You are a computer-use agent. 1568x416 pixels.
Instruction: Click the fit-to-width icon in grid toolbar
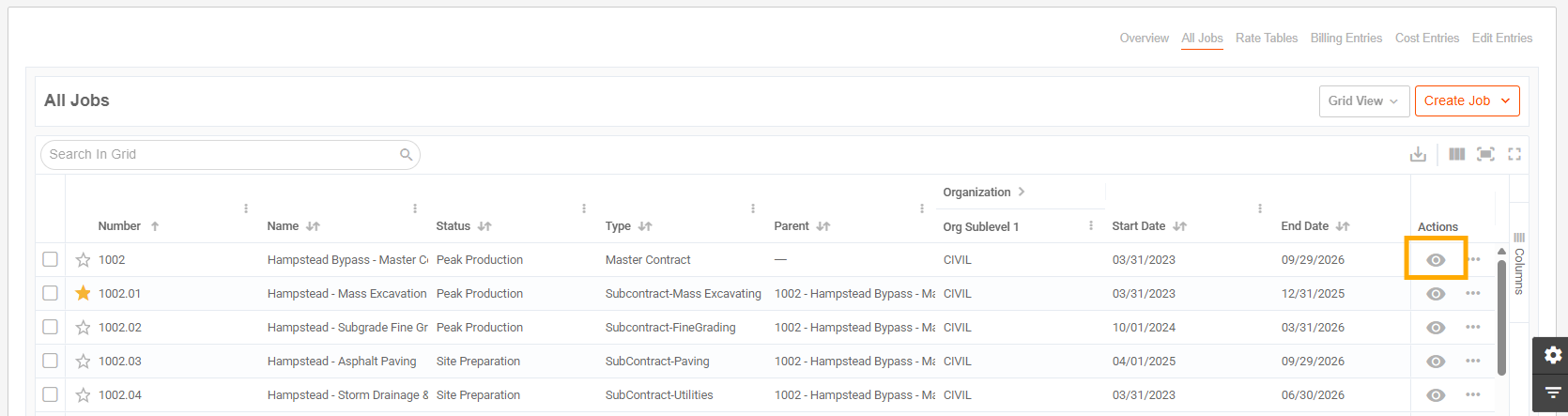click(x=1485, y=154)
